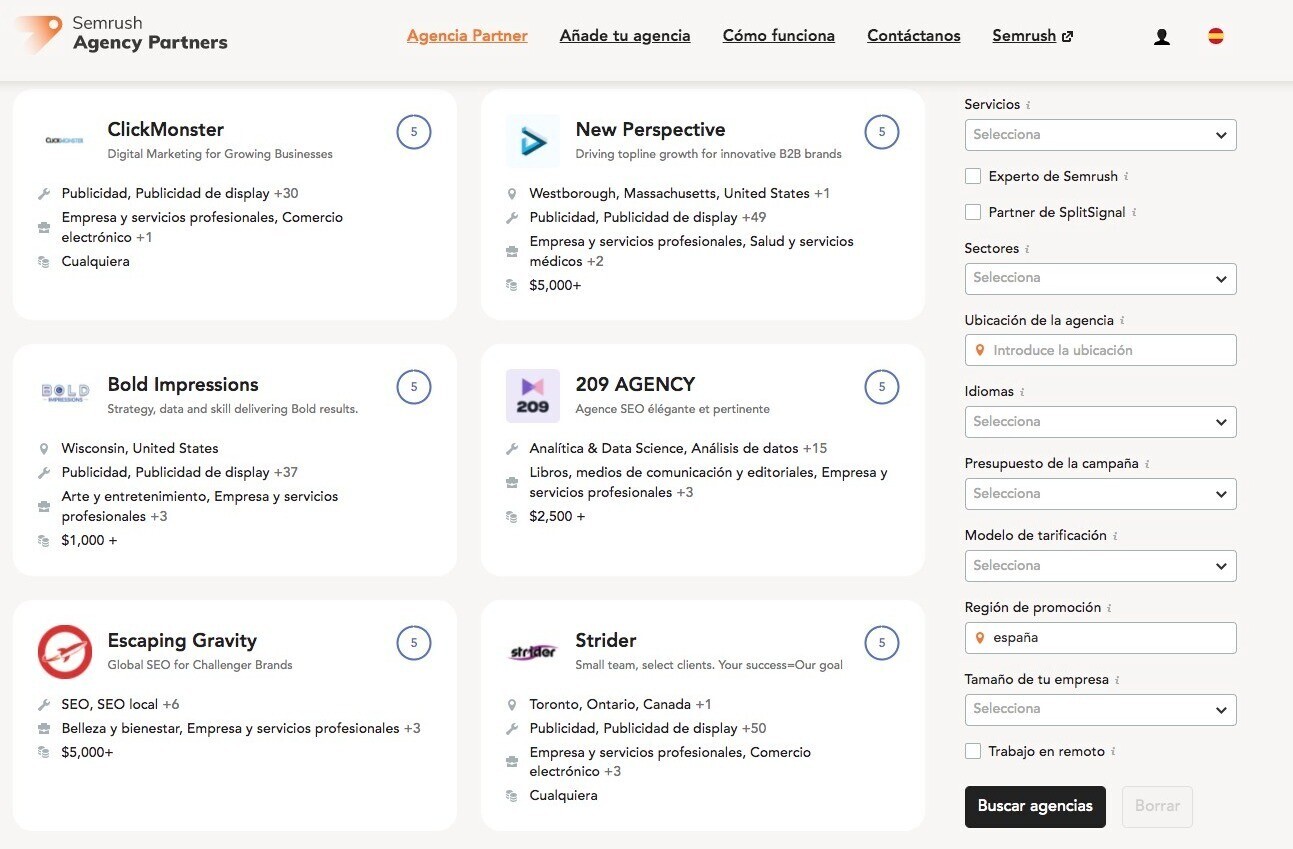This screenshot has height=849, width=1293.
Task: Open the Idiomas dropdown
Action: 1100,422
